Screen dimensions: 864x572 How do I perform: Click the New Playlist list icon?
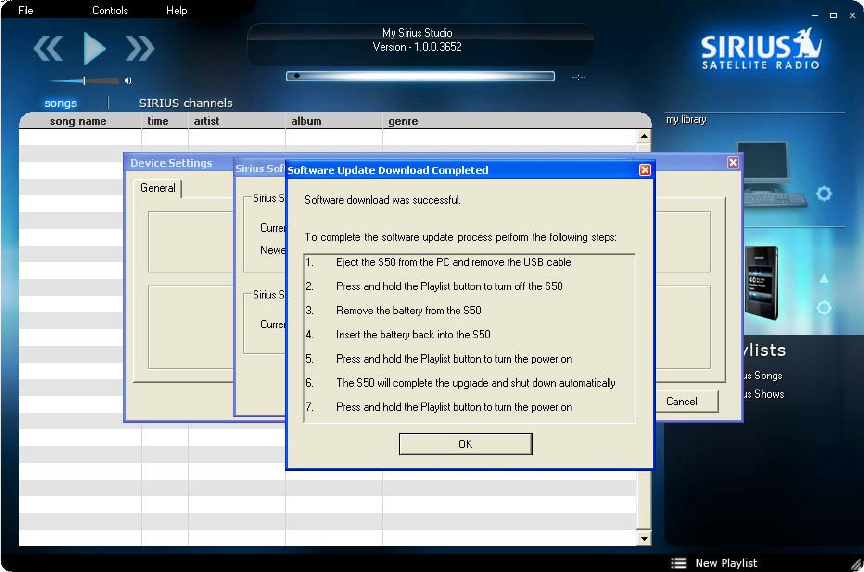[x=679, y=563]
